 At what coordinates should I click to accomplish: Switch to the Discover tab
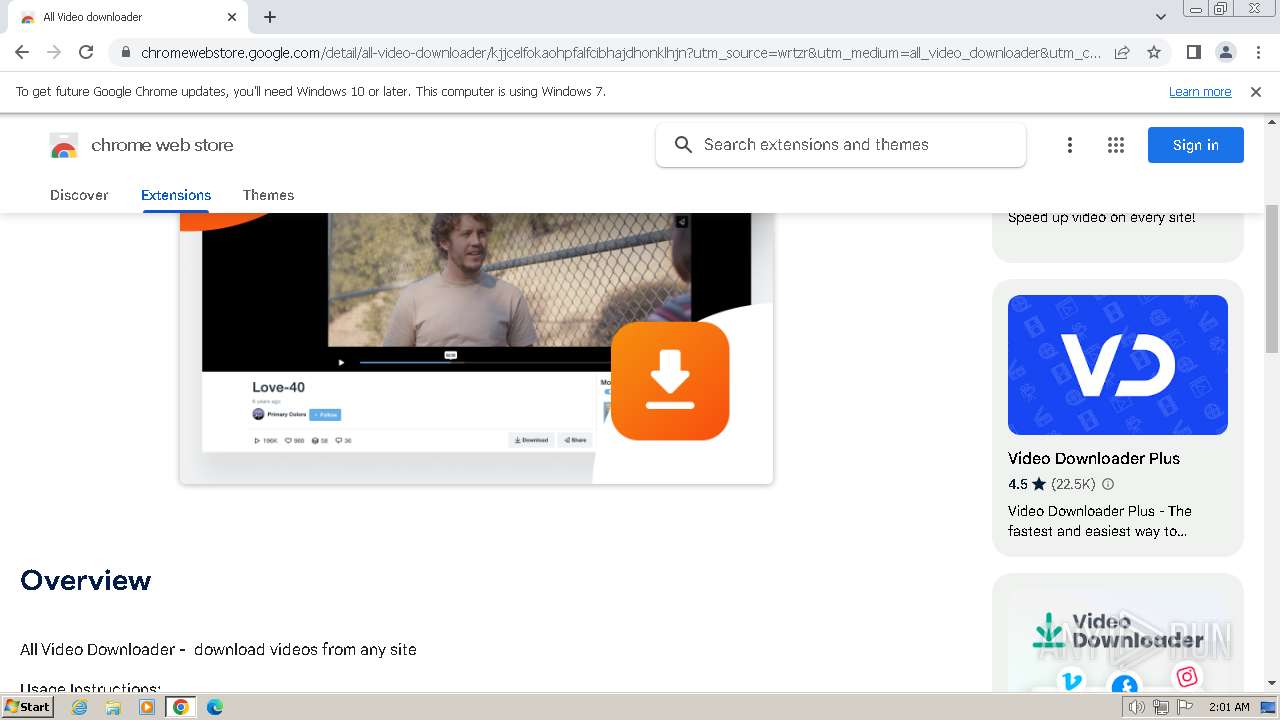pos(79,195)
